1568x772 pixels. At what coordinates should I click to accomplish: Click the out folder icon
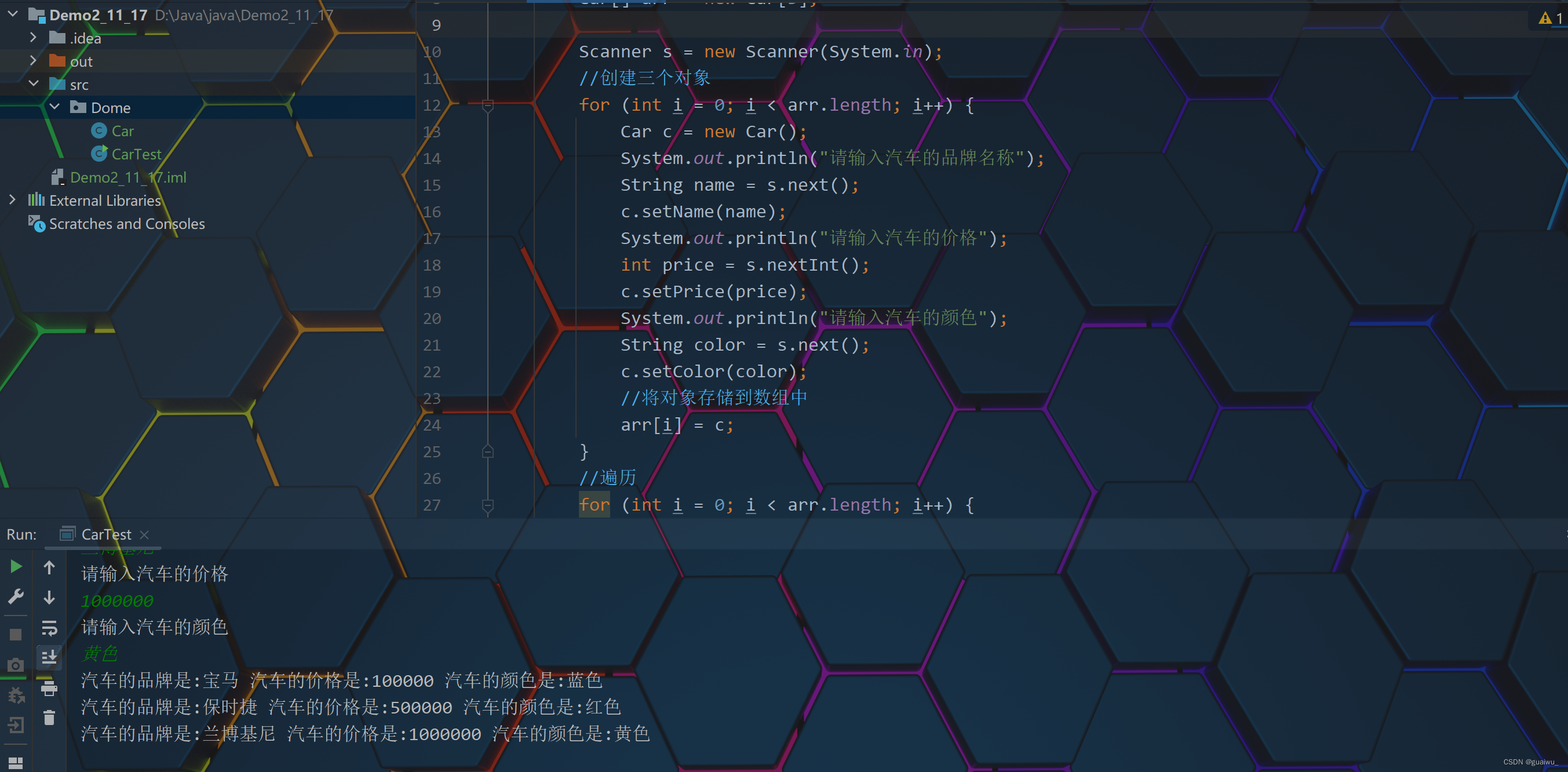[57, 61]
